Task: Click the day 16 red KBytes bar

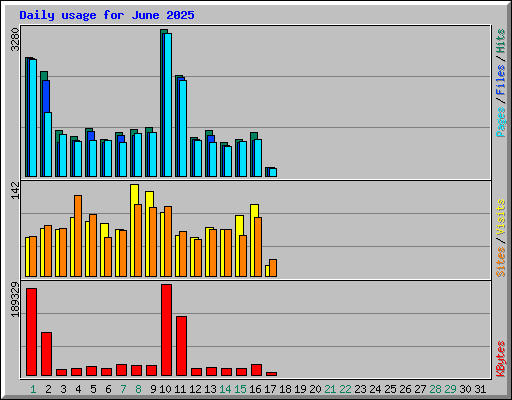Action: coord(257,370)
